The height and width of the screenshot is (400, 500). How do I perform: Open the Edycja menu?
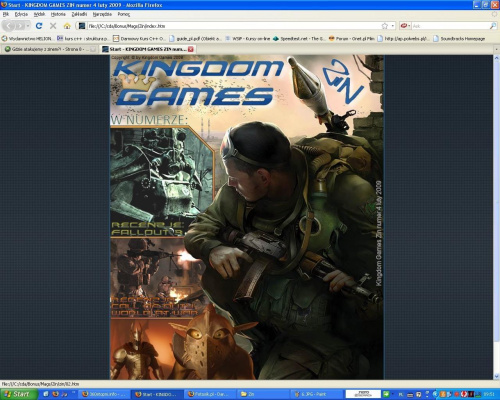tap(21, 14)
